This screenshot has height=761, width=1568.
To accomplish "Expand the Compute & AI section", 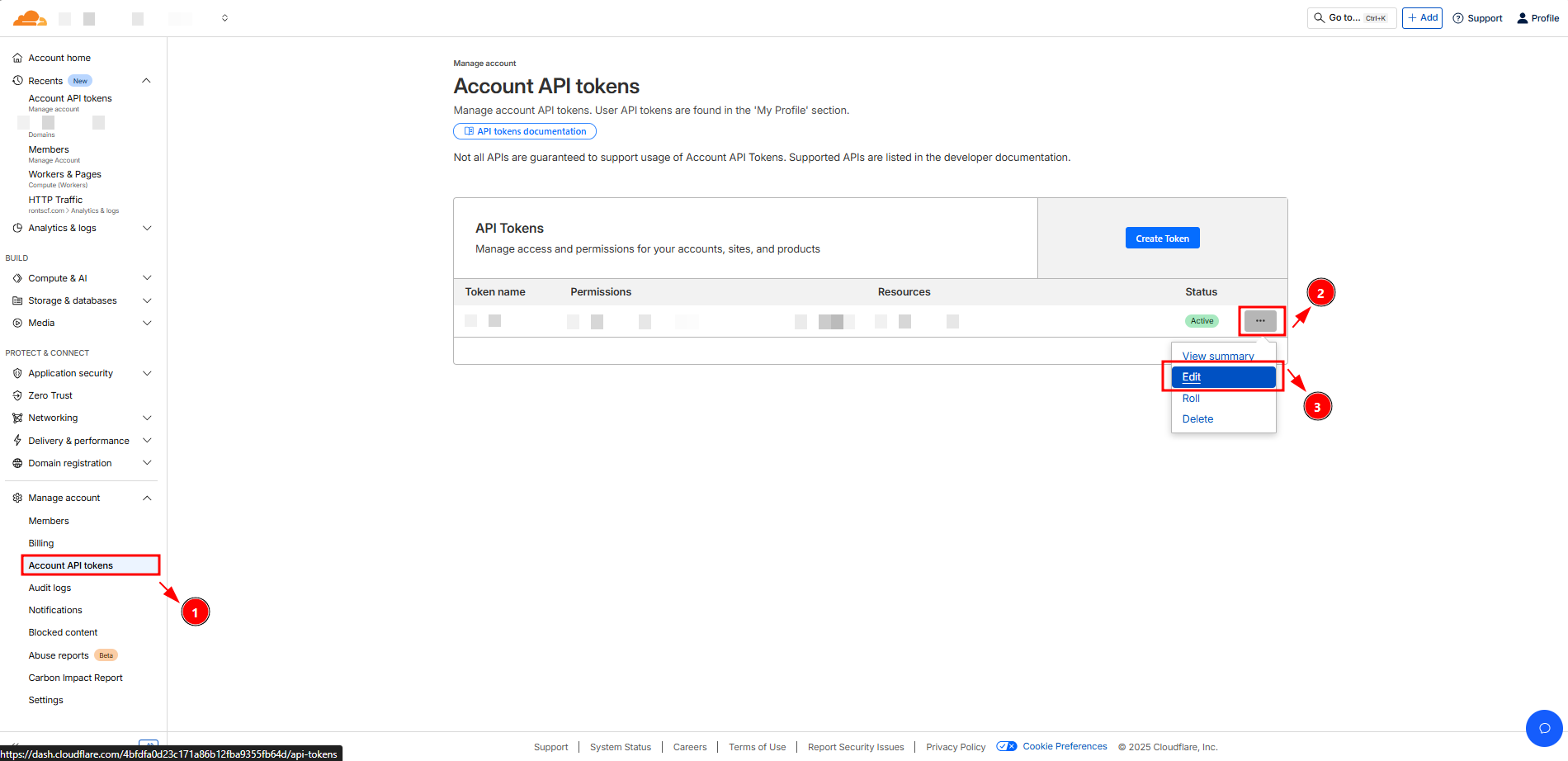I will (147, 278).
